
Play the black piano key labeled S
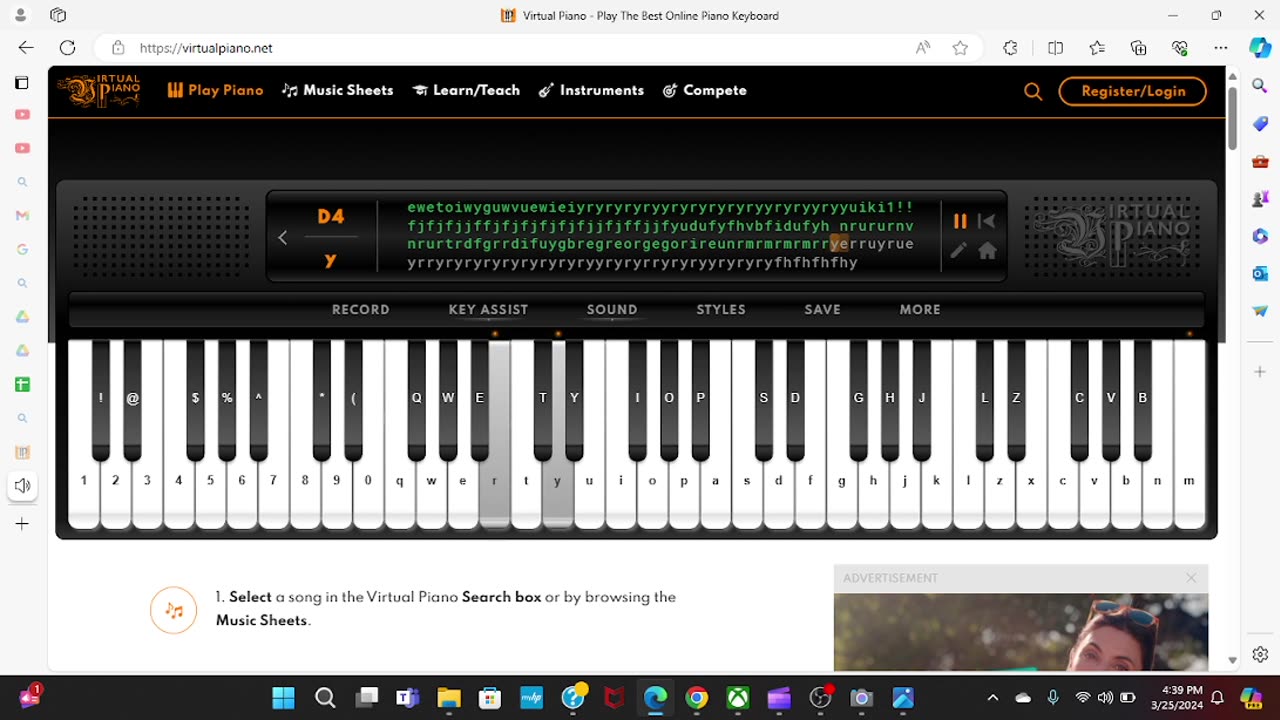click(x=764, y=400)
